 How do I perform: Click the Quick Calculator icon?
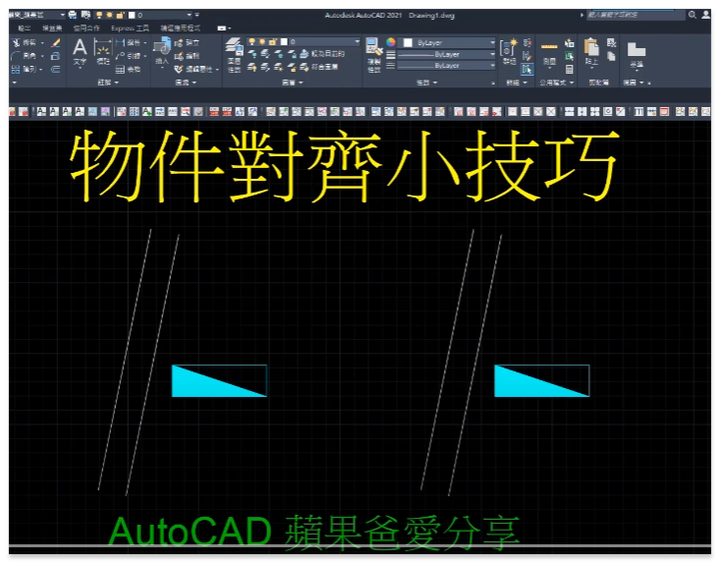(569, 69)
